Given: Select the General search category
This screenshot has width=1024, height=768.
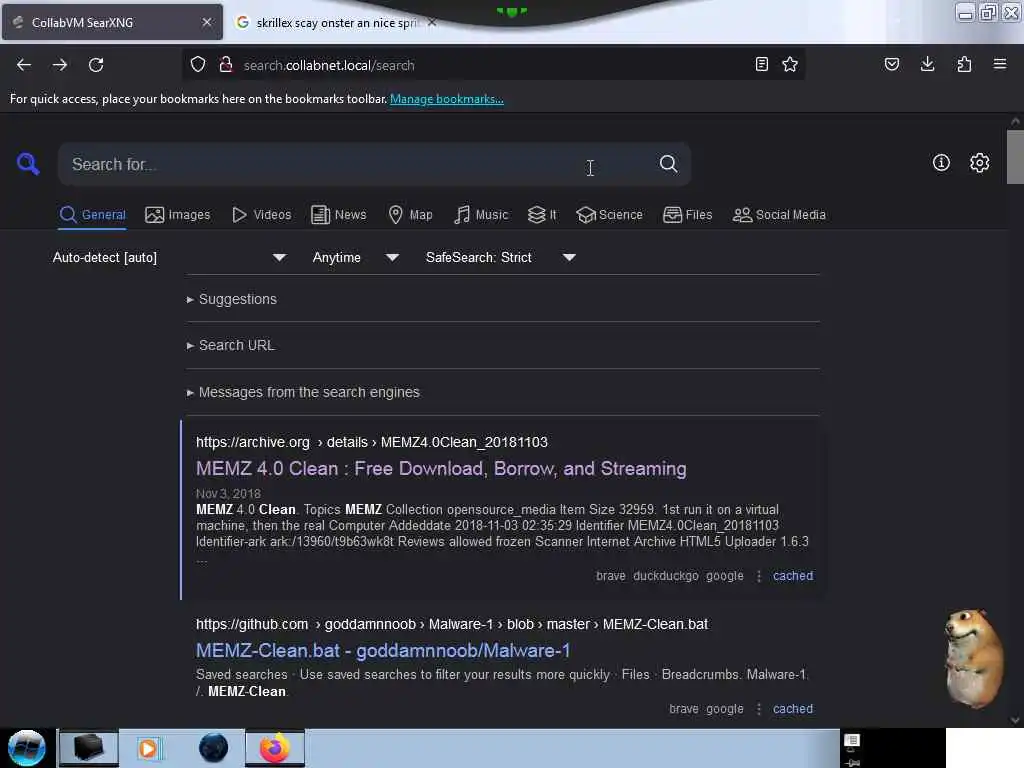Looking at the screenshot, I should (x=92, y=215).
